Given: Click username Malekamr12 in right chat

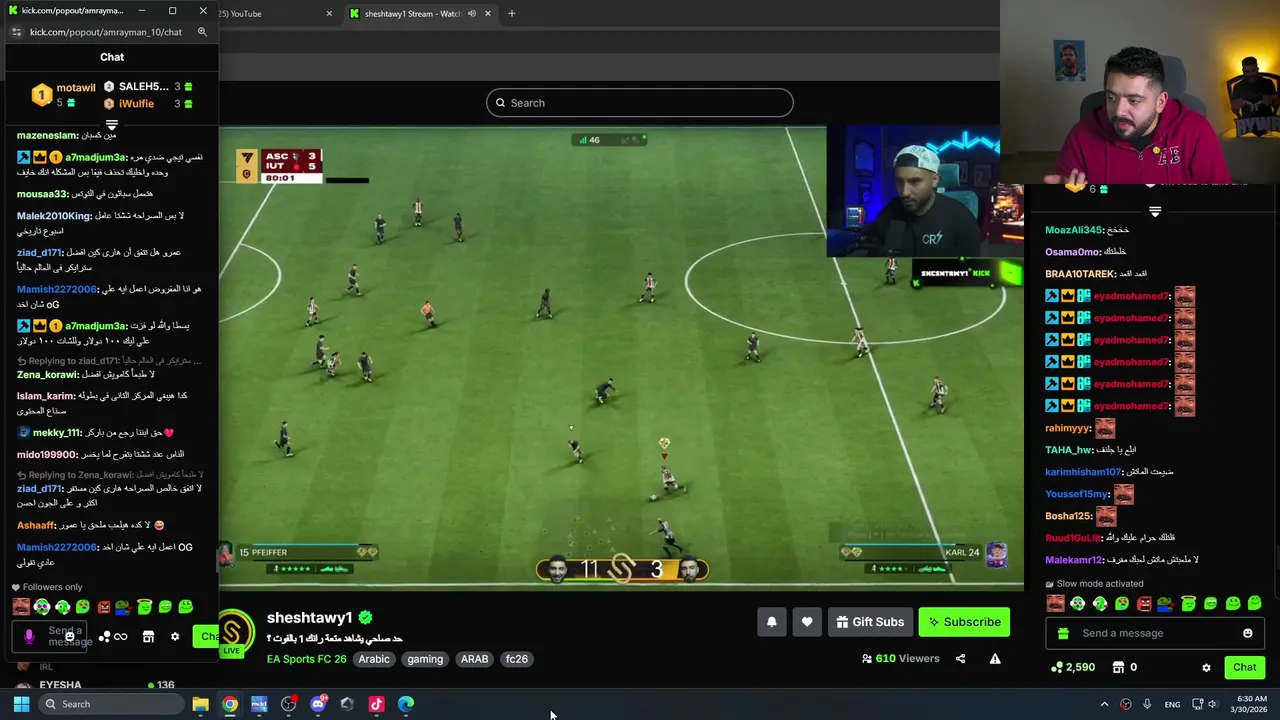Looking at the screenshot, I should tap(1074, 560).
